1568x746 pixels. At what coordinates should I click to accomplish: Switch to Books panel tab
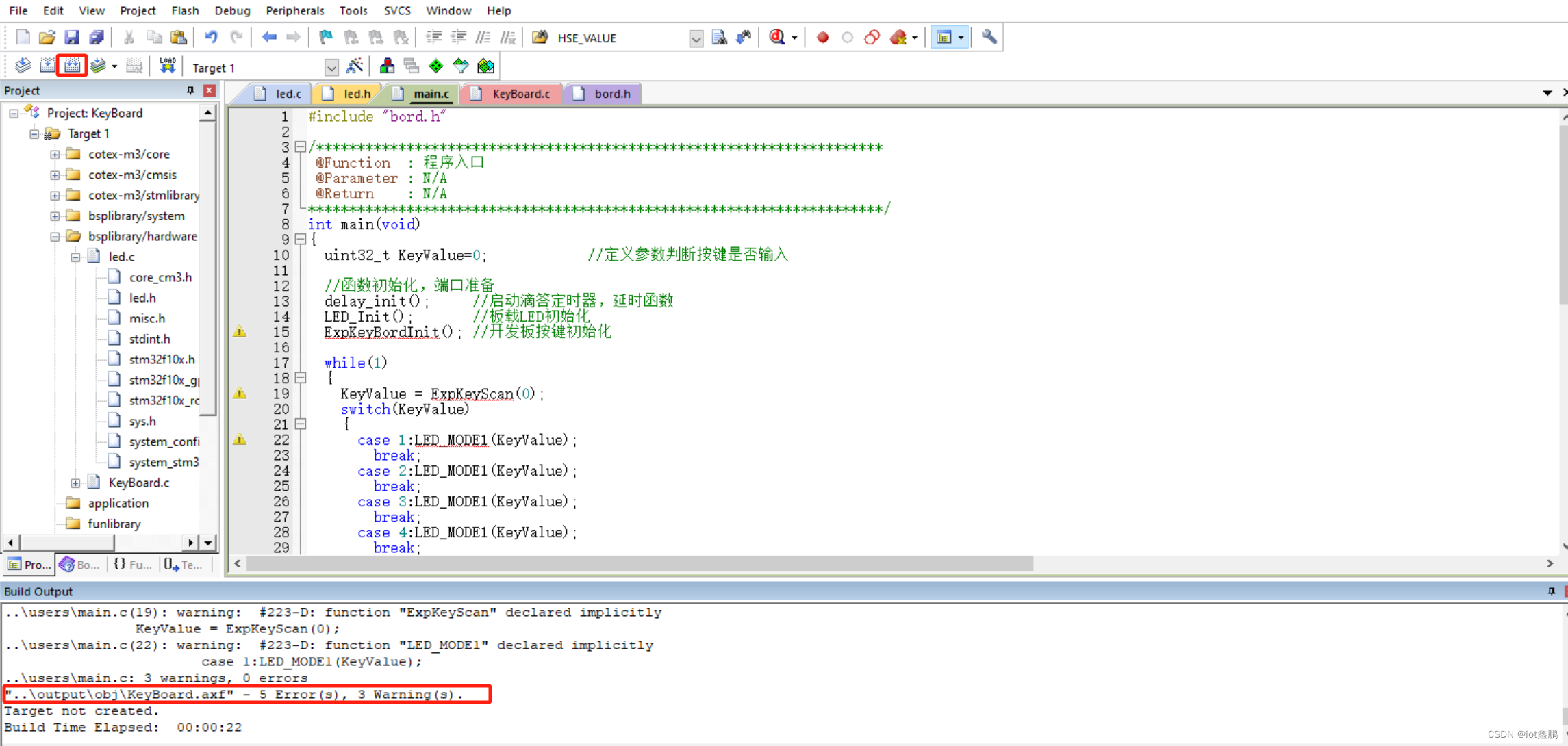click(x=81, y=565)
